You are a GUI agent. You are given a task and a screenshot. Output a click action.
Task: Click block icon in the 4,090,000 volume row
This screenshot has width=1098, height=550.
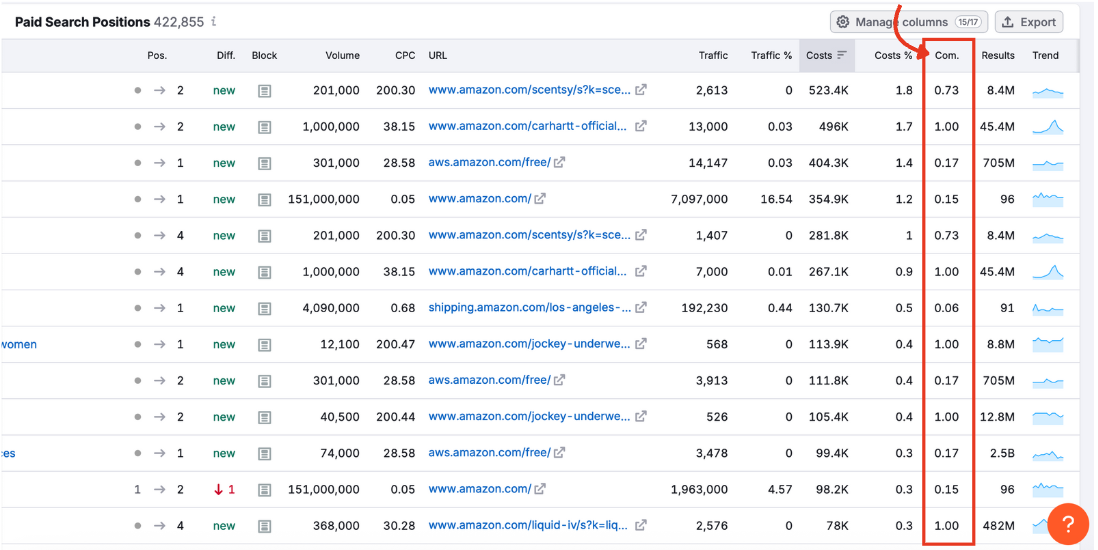[264, 308]
